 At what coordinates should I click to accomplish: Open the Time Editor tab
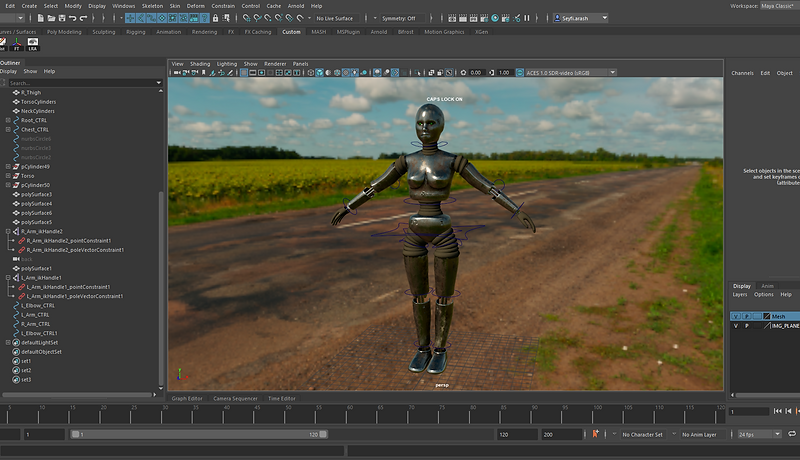(x=282, y=398)
